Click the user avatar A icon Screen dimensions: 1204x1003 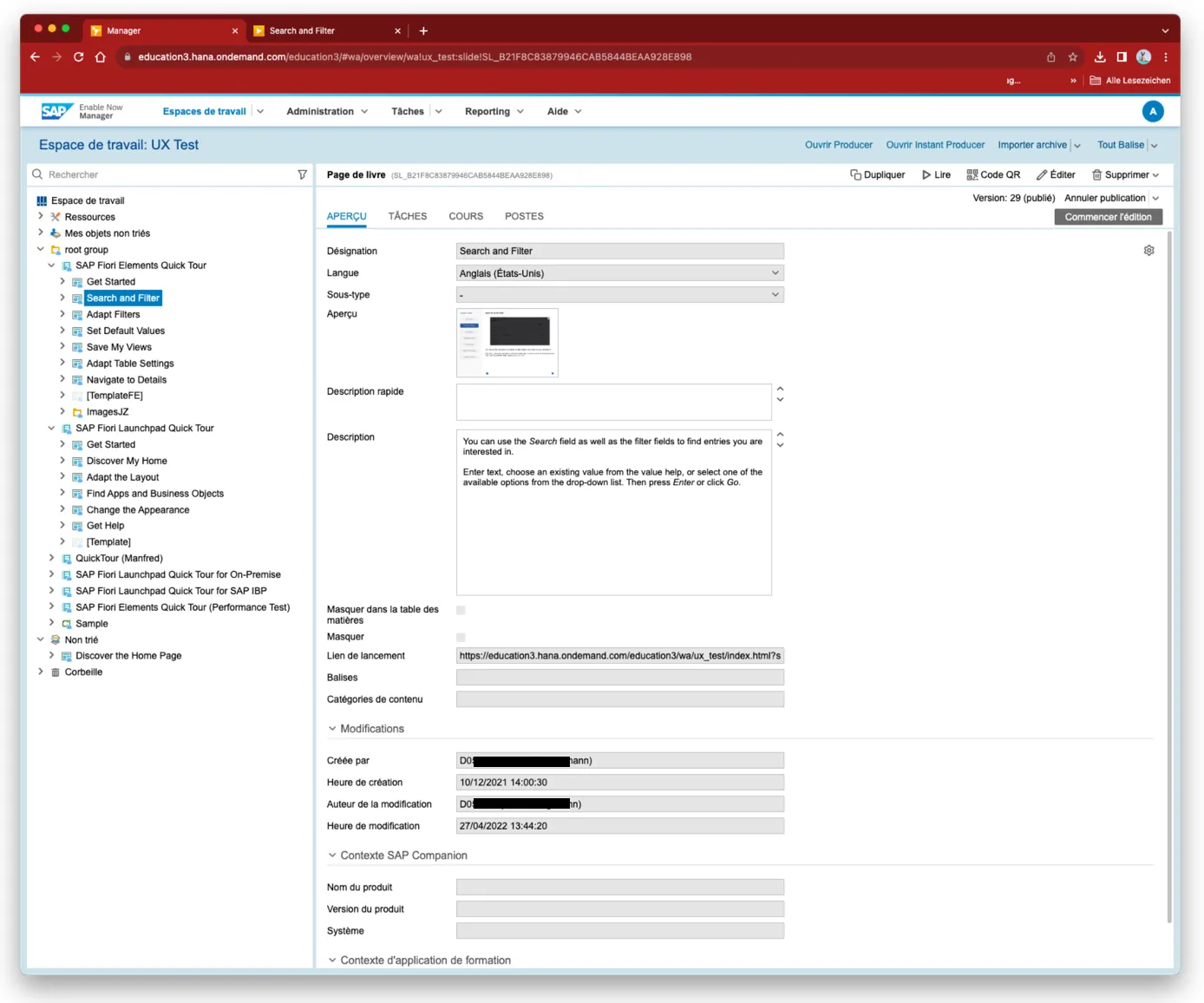[1152, 111]
